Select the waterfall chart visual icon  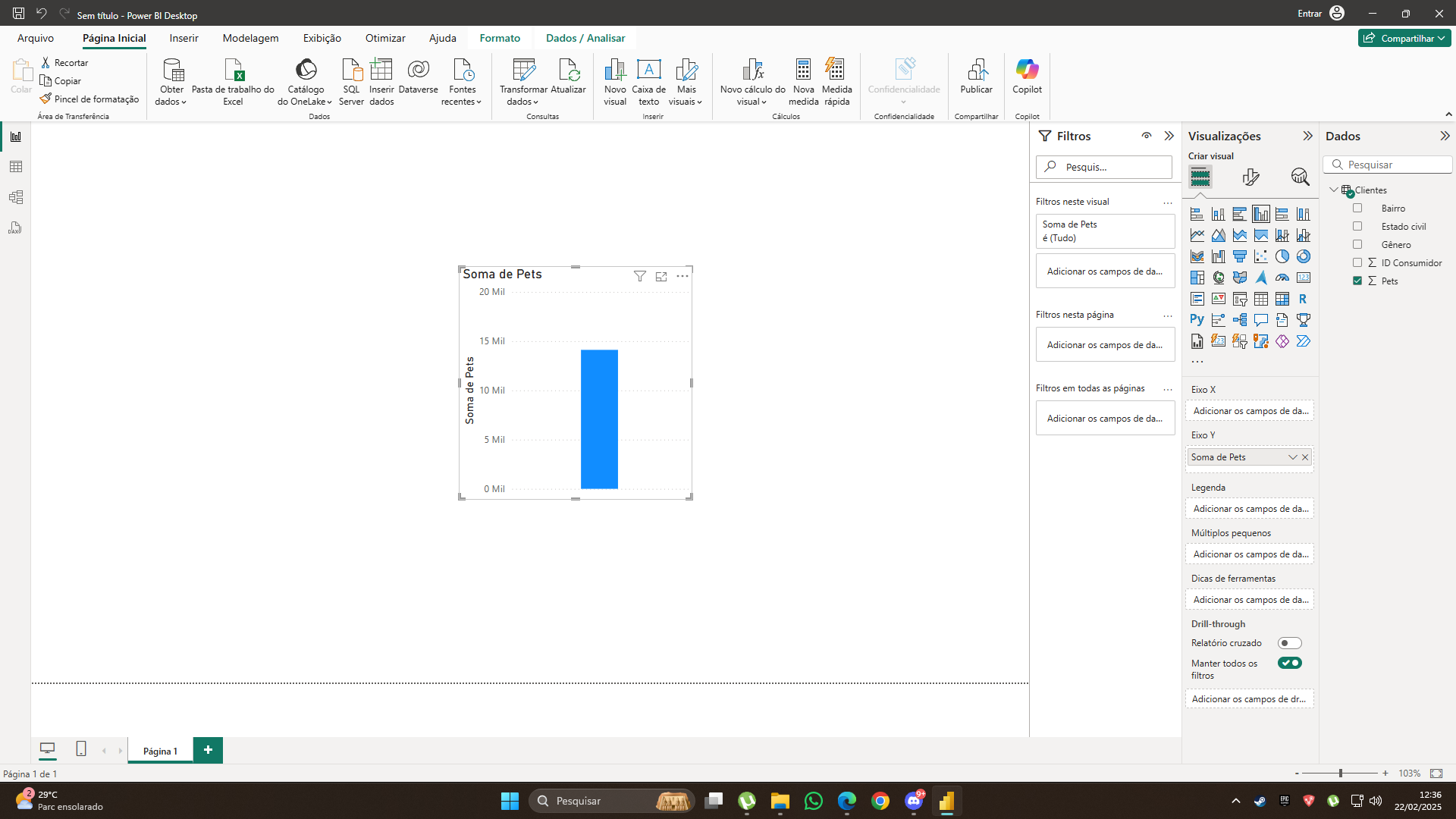pos(1219,256)
